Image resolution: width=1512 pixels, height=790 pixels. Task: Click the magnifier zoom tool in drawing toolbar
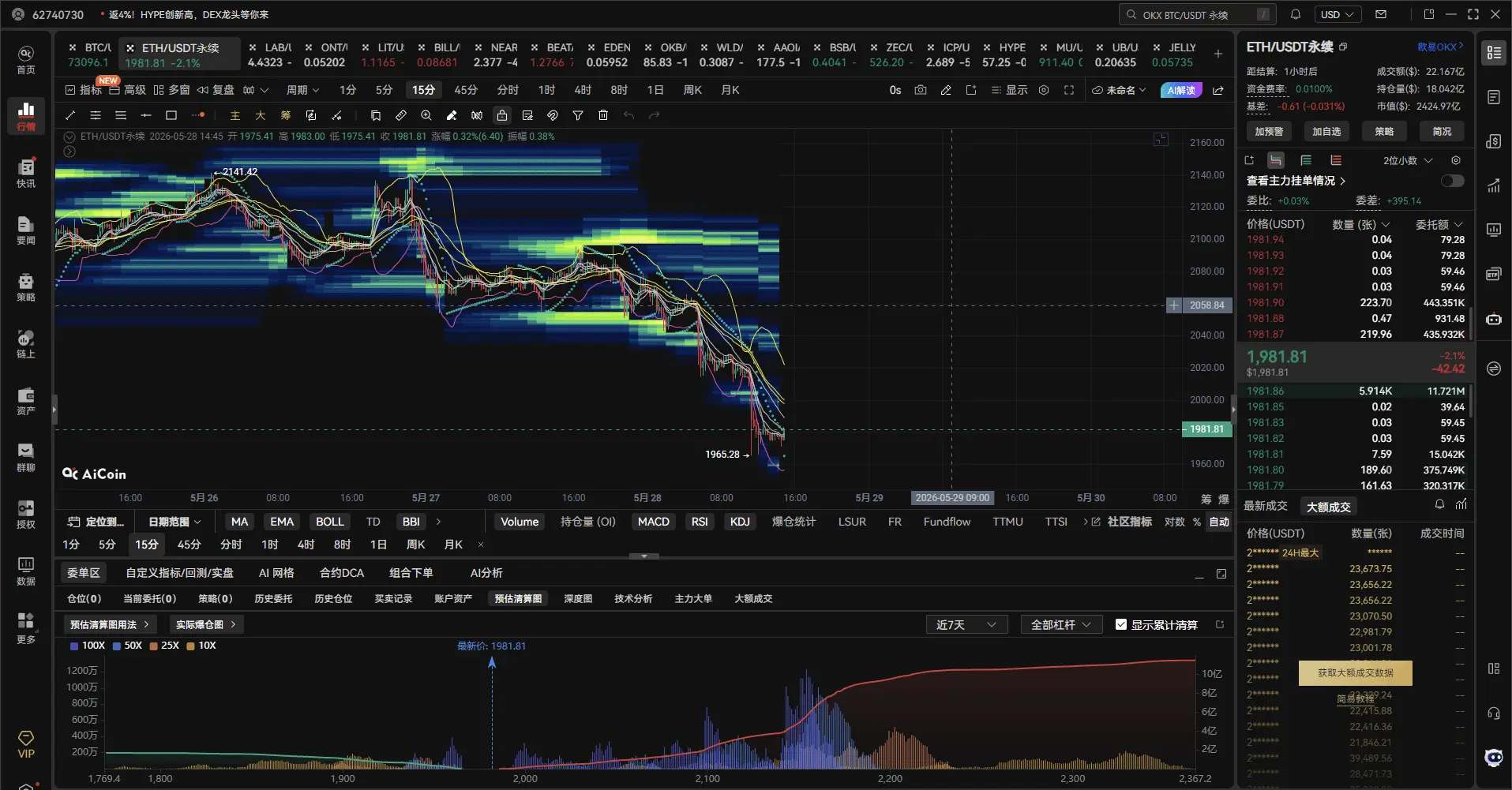[x=426, y=115]
